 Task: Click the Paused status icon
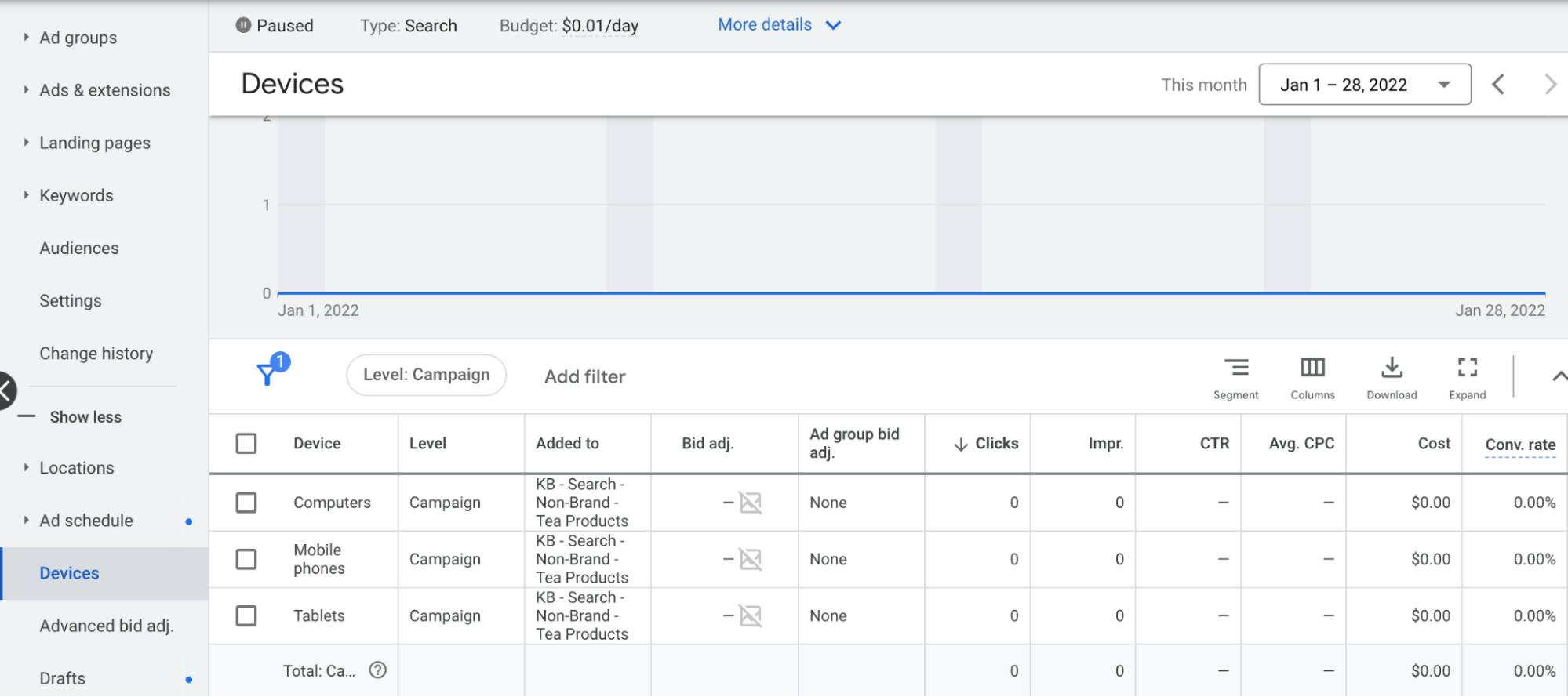click(x=243, y=25)
